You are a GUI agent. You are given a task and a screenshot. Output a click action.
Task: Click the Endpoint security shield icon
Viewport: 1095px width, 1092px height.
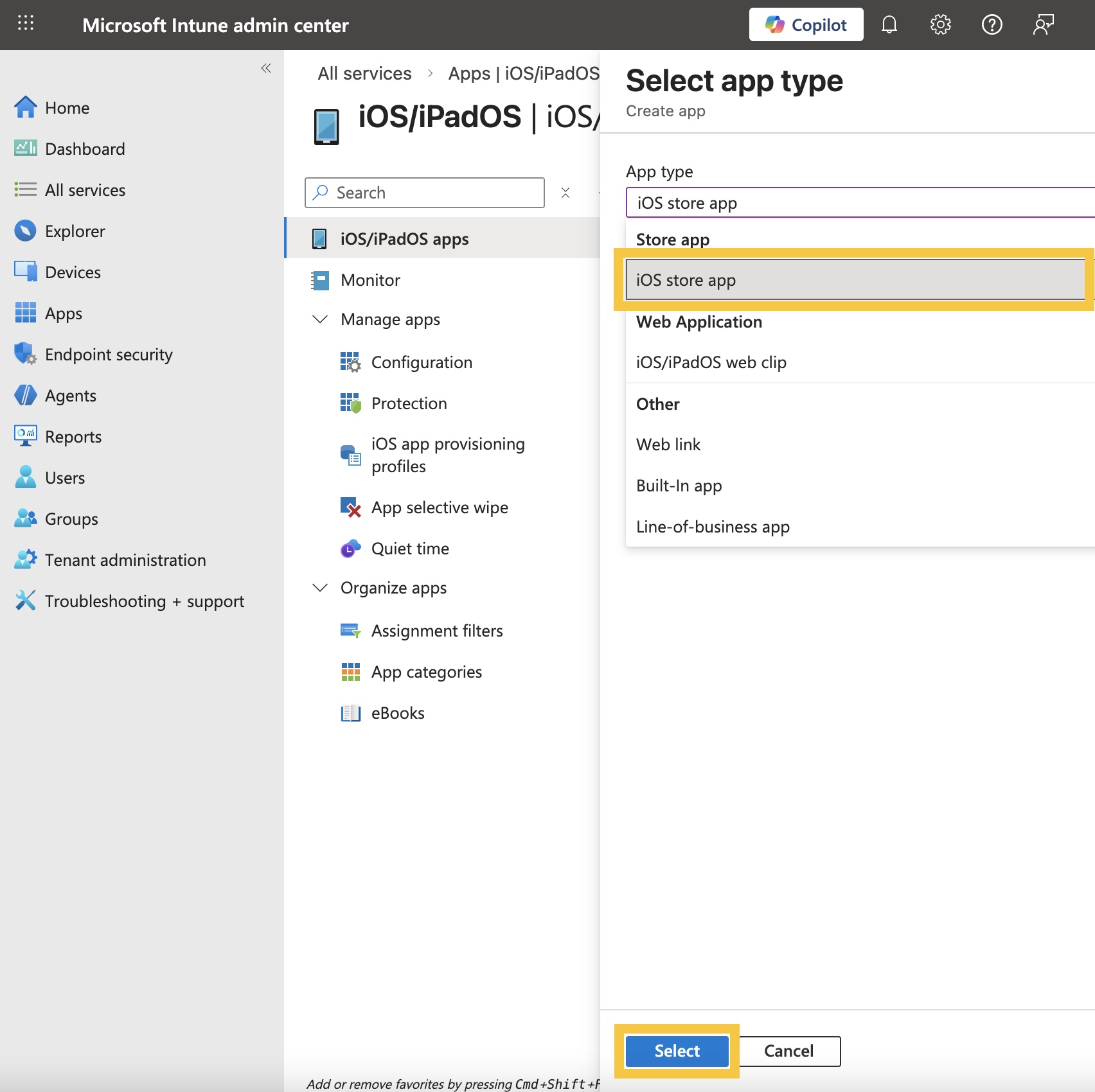[26, 354]
